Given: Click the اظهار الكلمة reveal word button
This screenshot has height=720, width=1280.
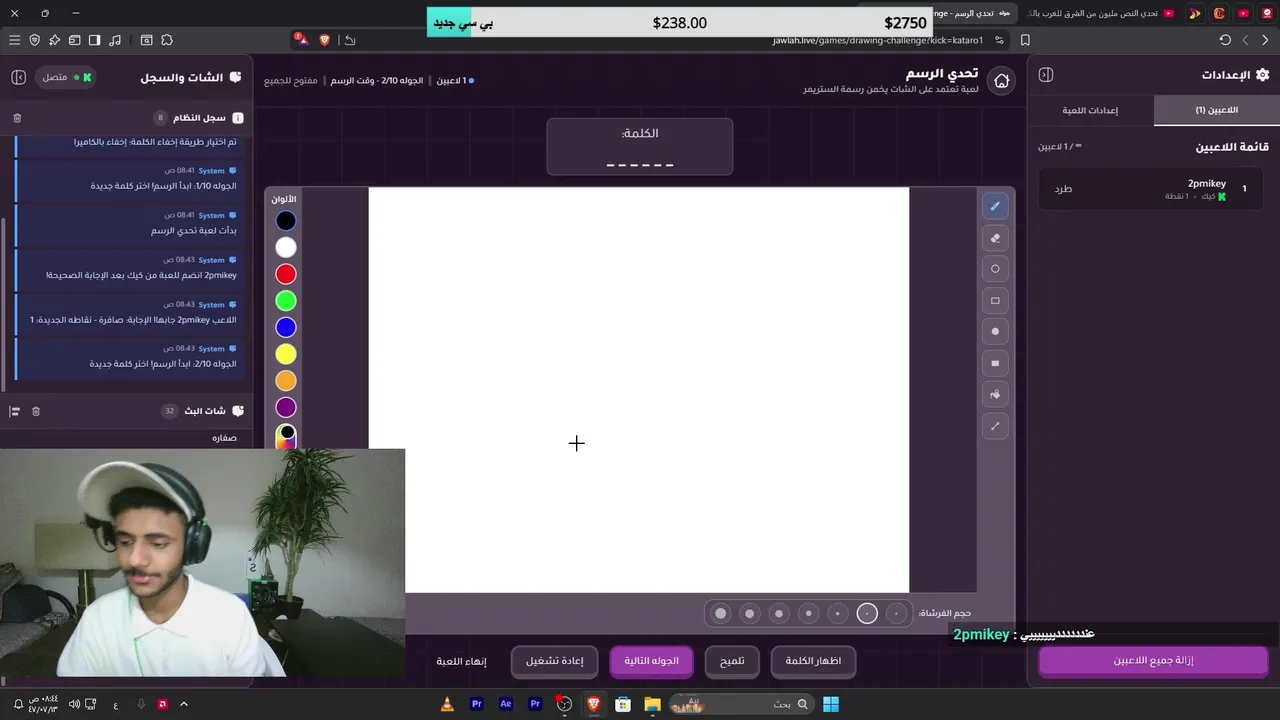Looking at the screenshot, I should tap(813, 661).
